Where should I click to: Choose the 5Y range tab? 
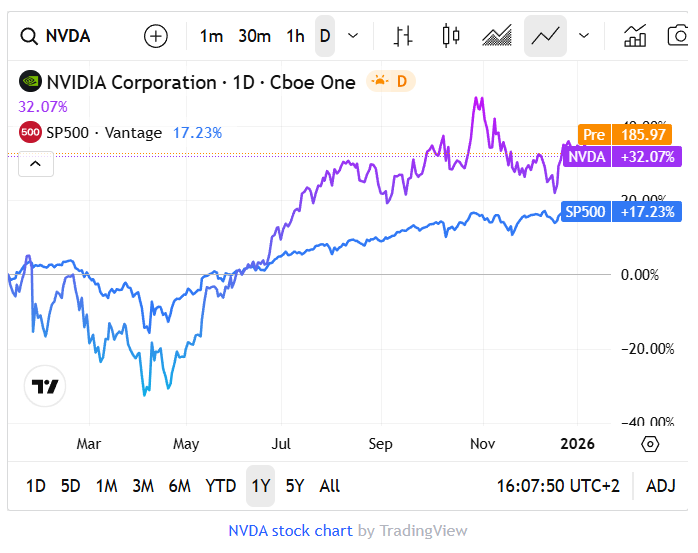pyautogui.click(x=294, y=486)
